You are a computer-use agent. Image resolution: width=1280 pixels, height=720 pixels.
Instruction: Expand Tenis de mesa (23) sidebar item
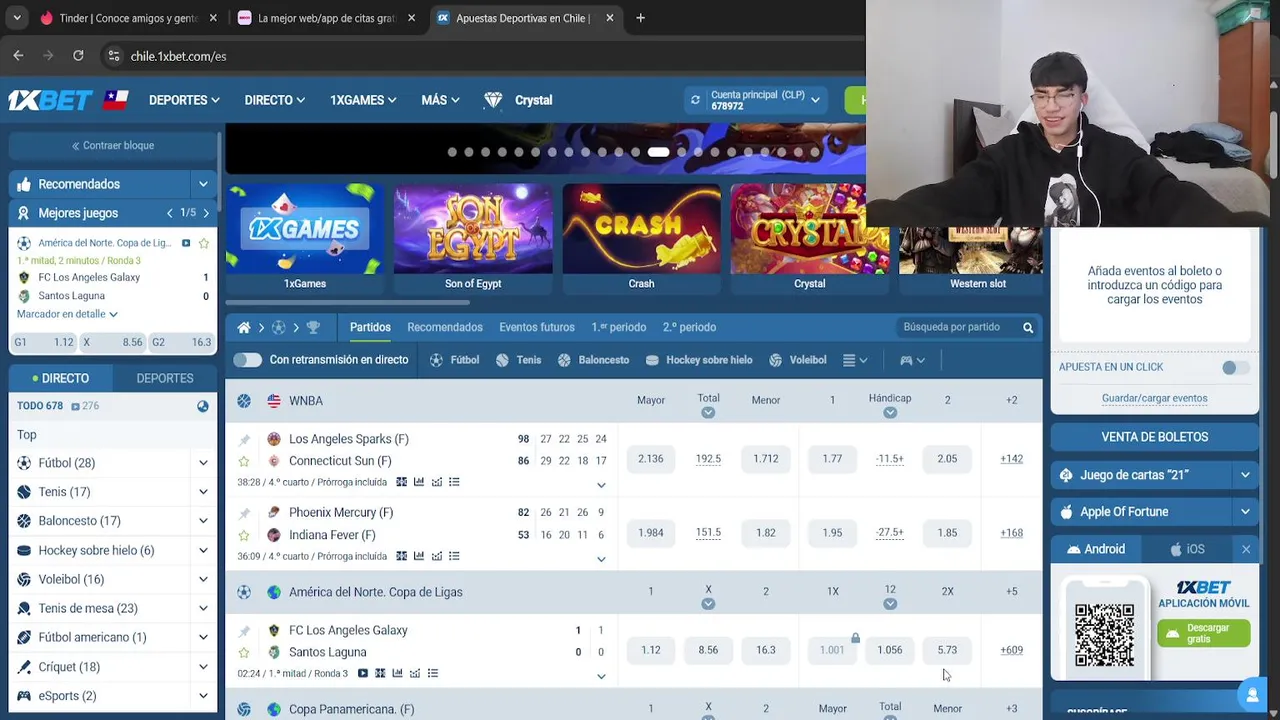coord(203,608)
